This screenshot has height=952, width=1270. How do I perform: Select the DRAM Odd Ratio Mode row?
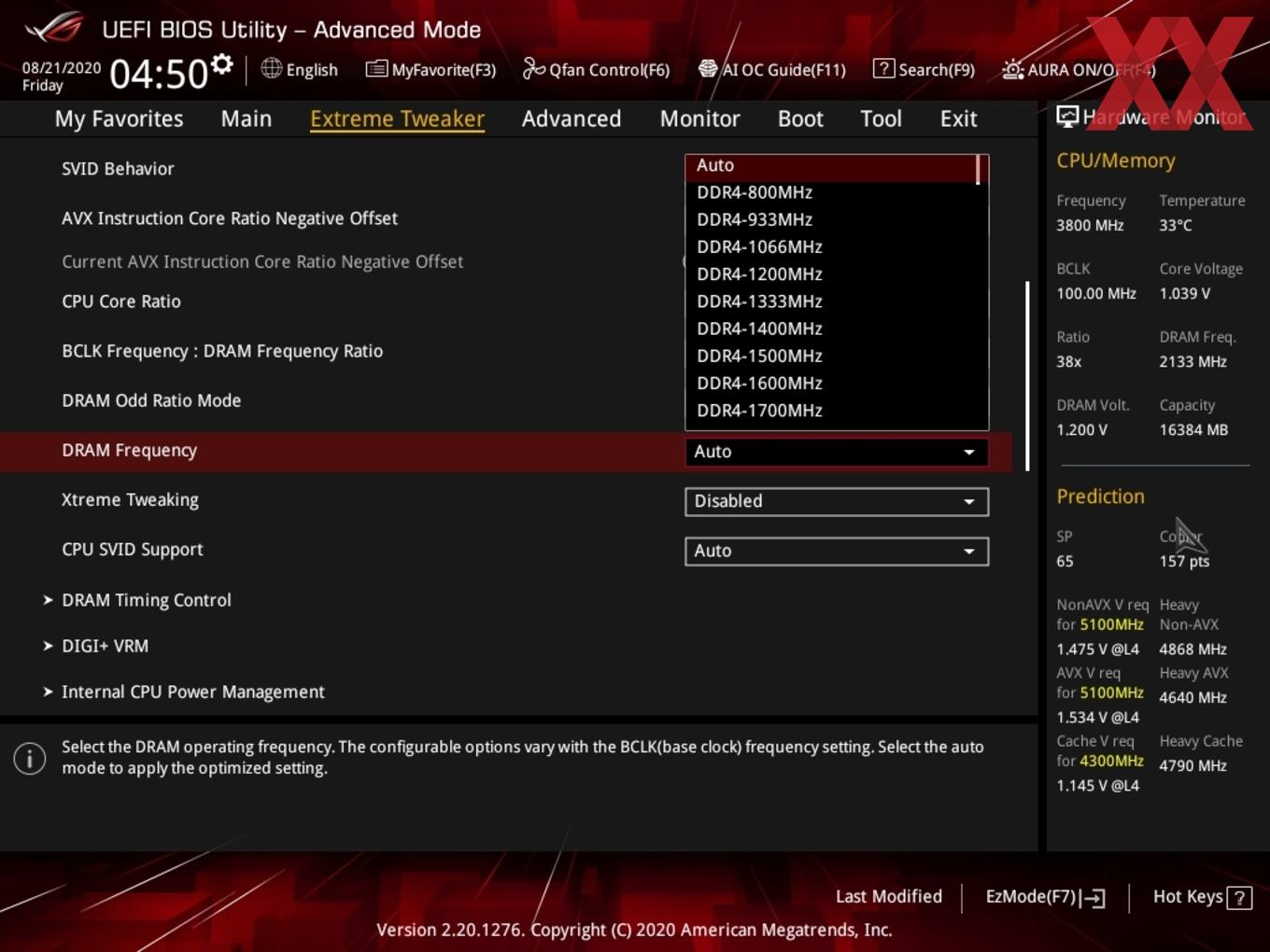click(151, 400)
